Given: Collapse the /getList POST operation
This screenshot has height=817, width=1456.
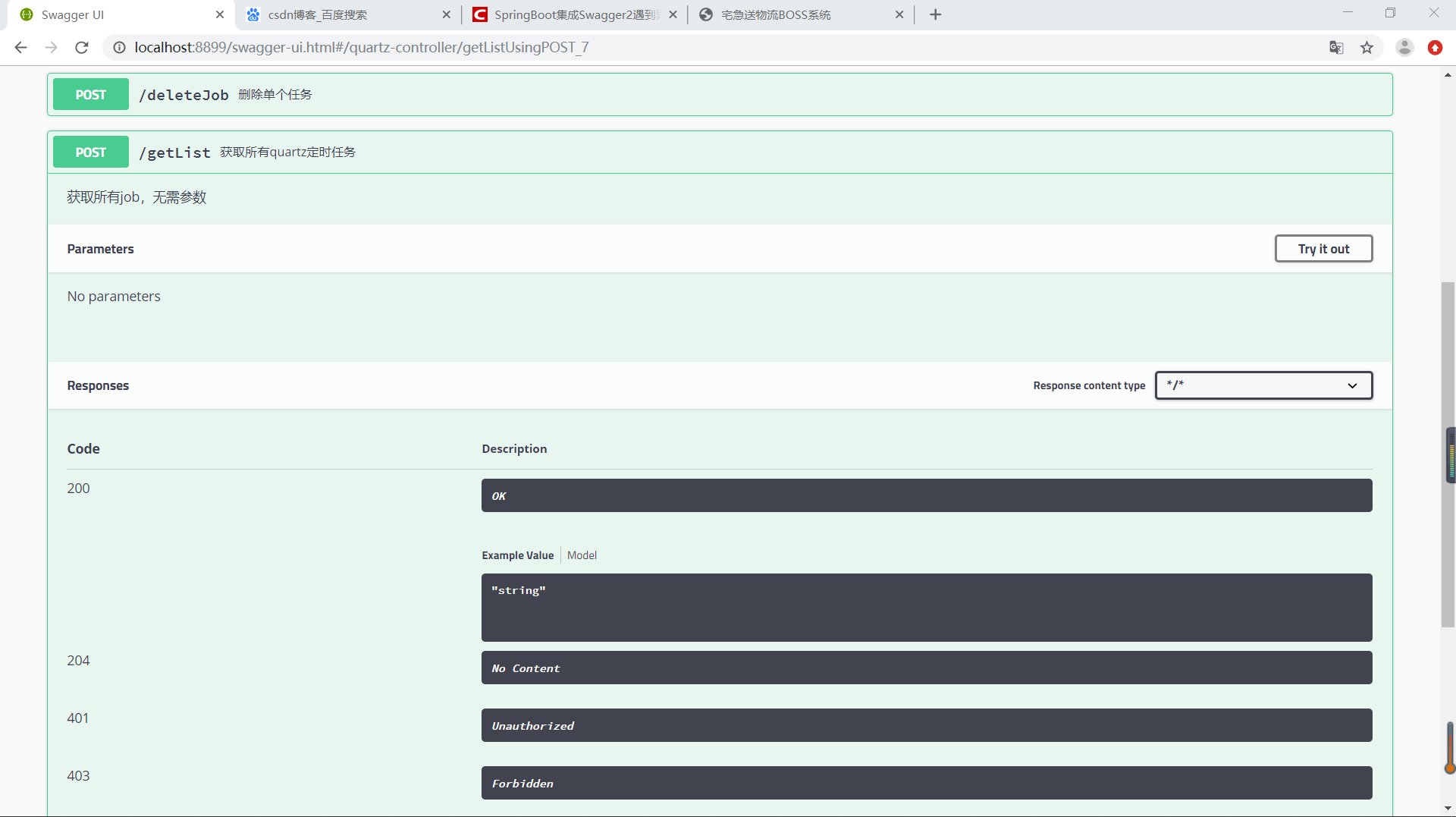Looking at the screenshot, I should pyautogui.click(x=720, y=152).
